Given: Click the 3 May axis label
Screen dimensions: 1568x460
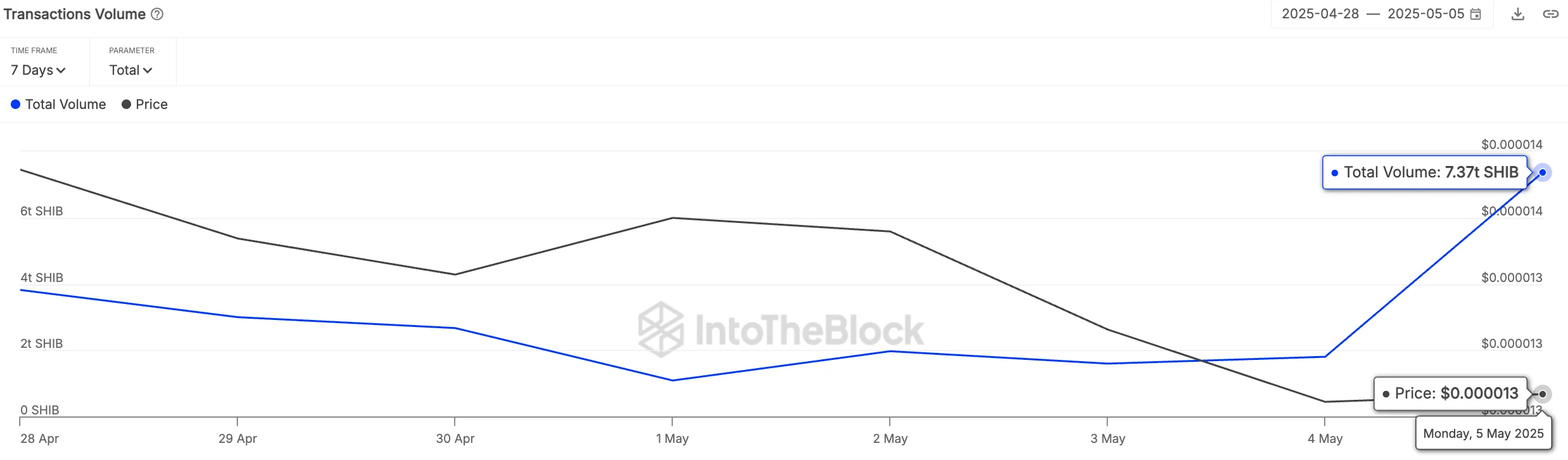Looking at the screenshot, I should pos(1108,438).
